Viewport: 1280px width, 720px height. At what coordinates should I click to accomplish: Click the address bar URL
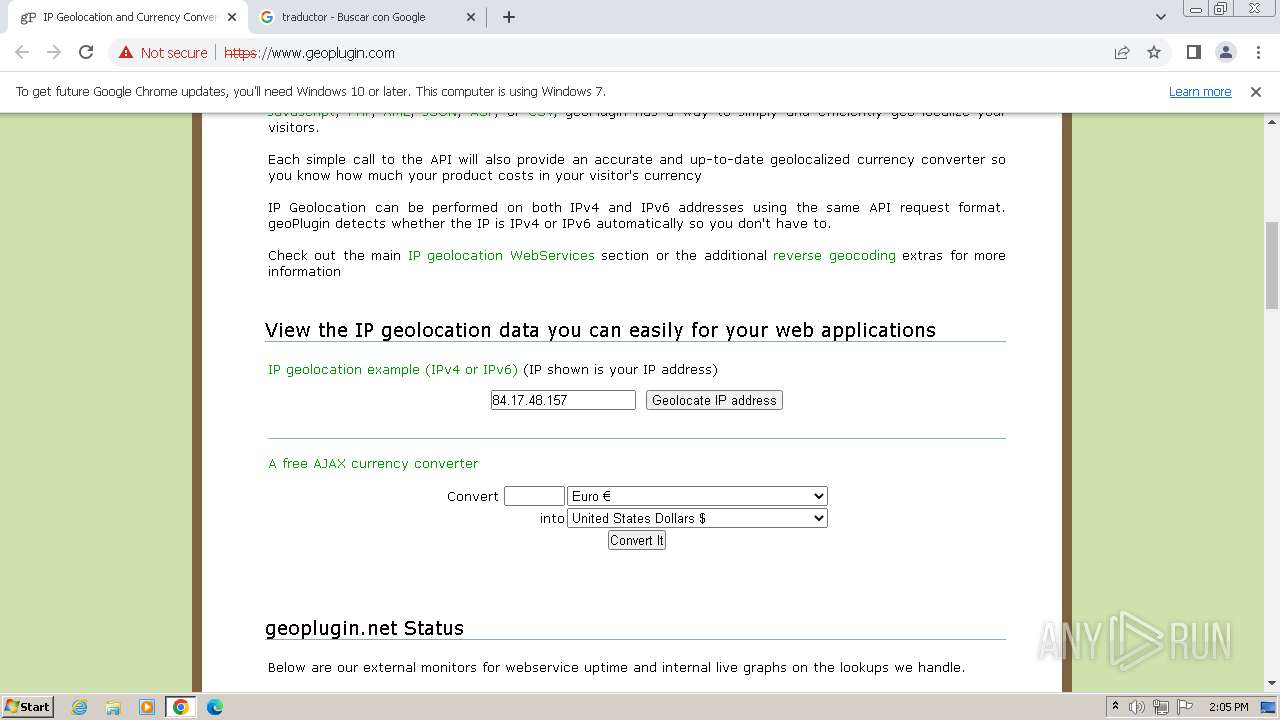(309, 53)
